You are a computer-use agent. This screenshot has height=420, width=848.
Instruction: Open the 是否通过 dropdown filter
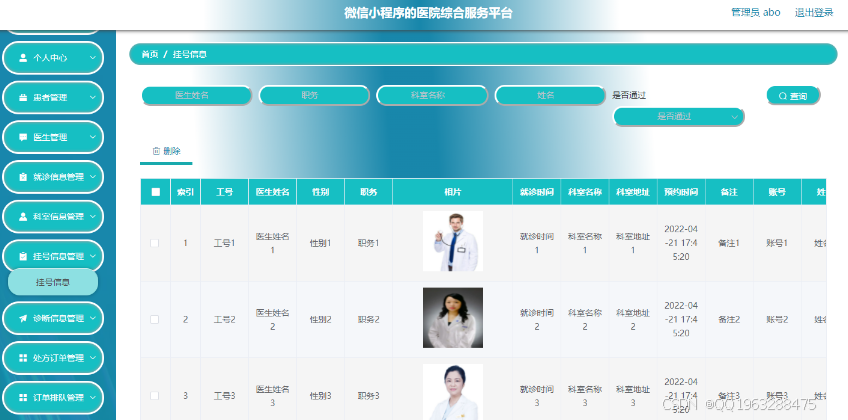pos(678,116)
